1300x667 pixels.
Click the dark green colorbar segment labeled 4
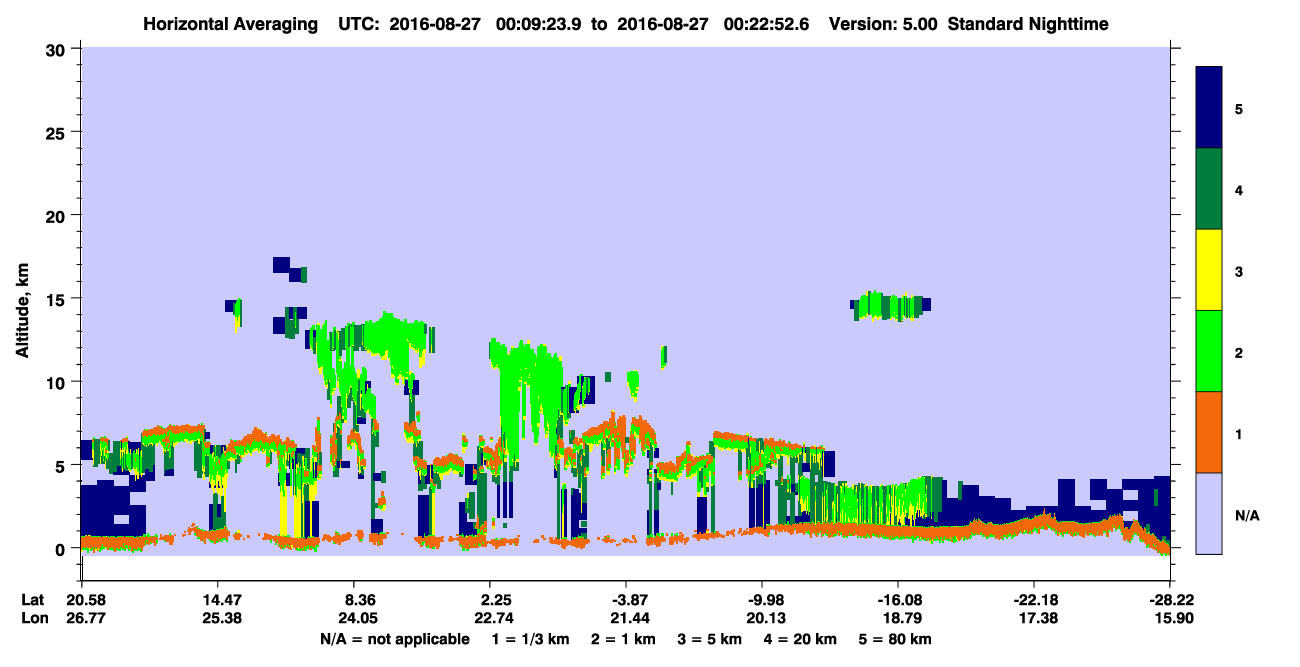point(1209,189)
